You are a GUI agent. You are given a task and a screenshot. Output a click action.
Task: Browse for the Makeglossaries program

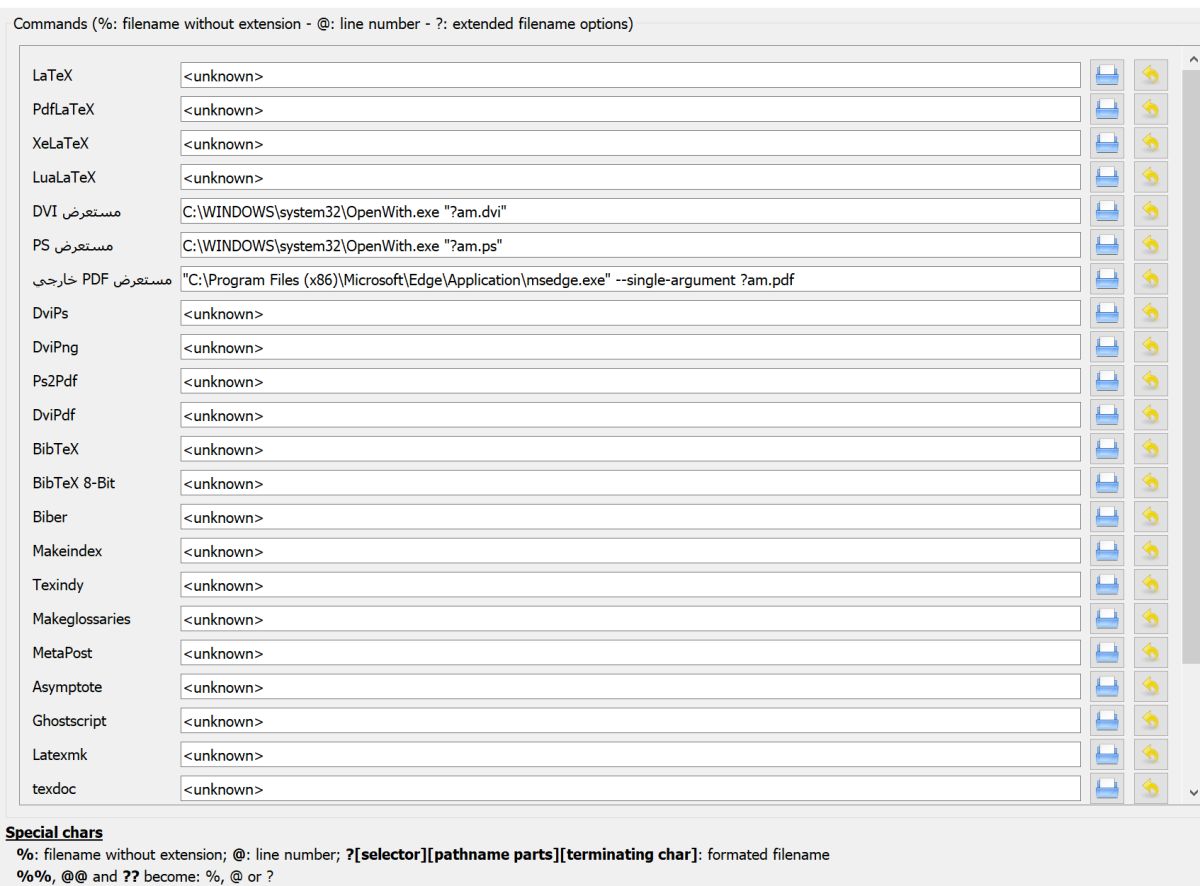[x=1107, y=619]
